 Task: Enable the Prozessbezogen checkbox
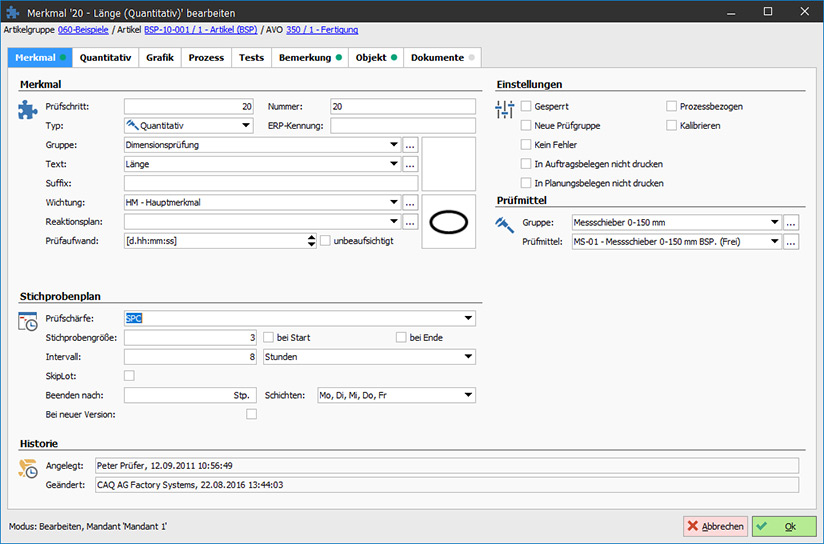coord(672,106)
